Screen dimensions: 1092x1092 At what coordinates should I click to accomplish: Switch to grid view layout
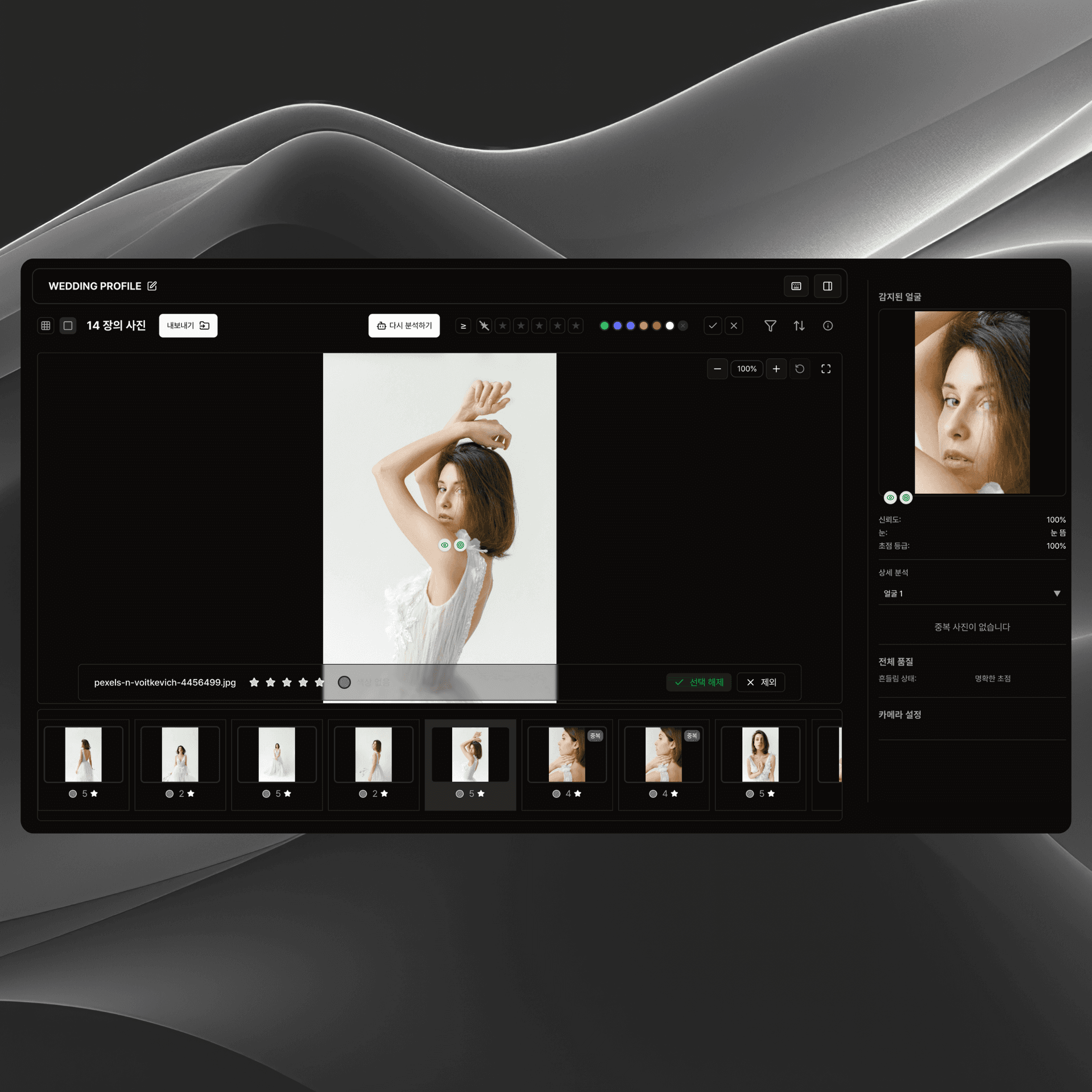tap(45, 325)
